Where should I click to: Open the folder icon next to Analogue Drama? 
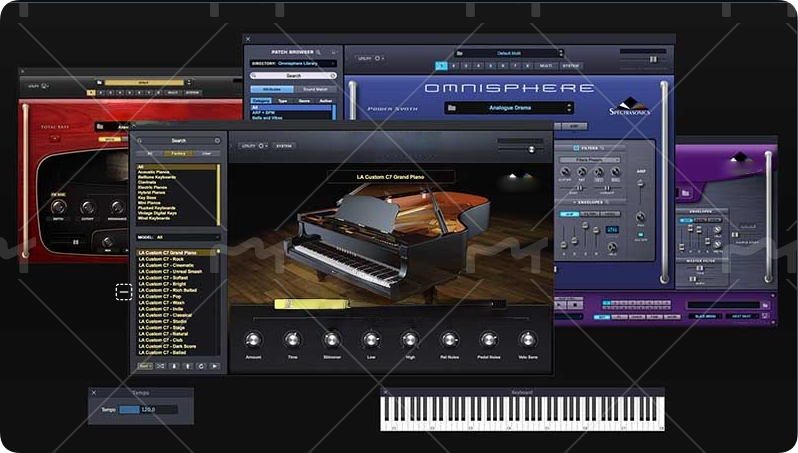pos(452,108)
